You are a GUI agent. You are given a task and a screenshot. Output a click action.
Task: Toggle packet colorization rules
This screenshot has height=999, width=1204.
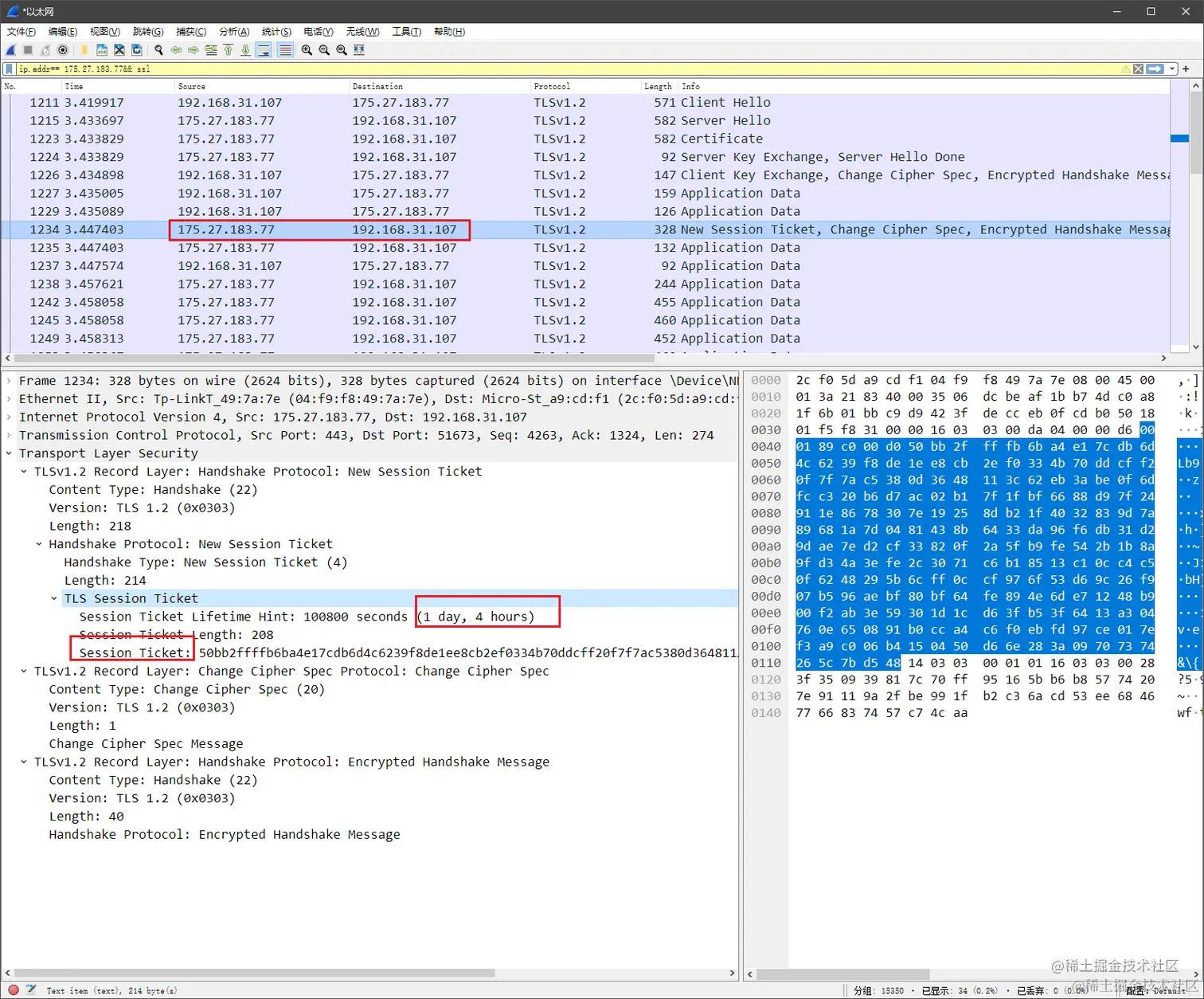tap(284, 50)
